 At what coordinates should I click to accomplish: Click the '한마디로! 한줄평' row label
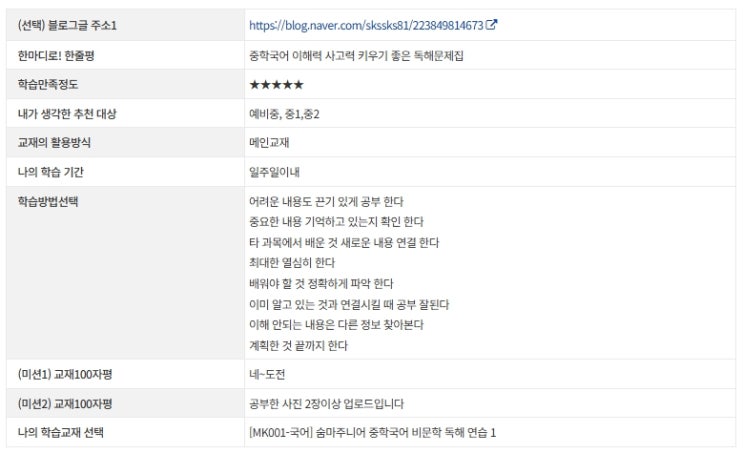[56, 55]
